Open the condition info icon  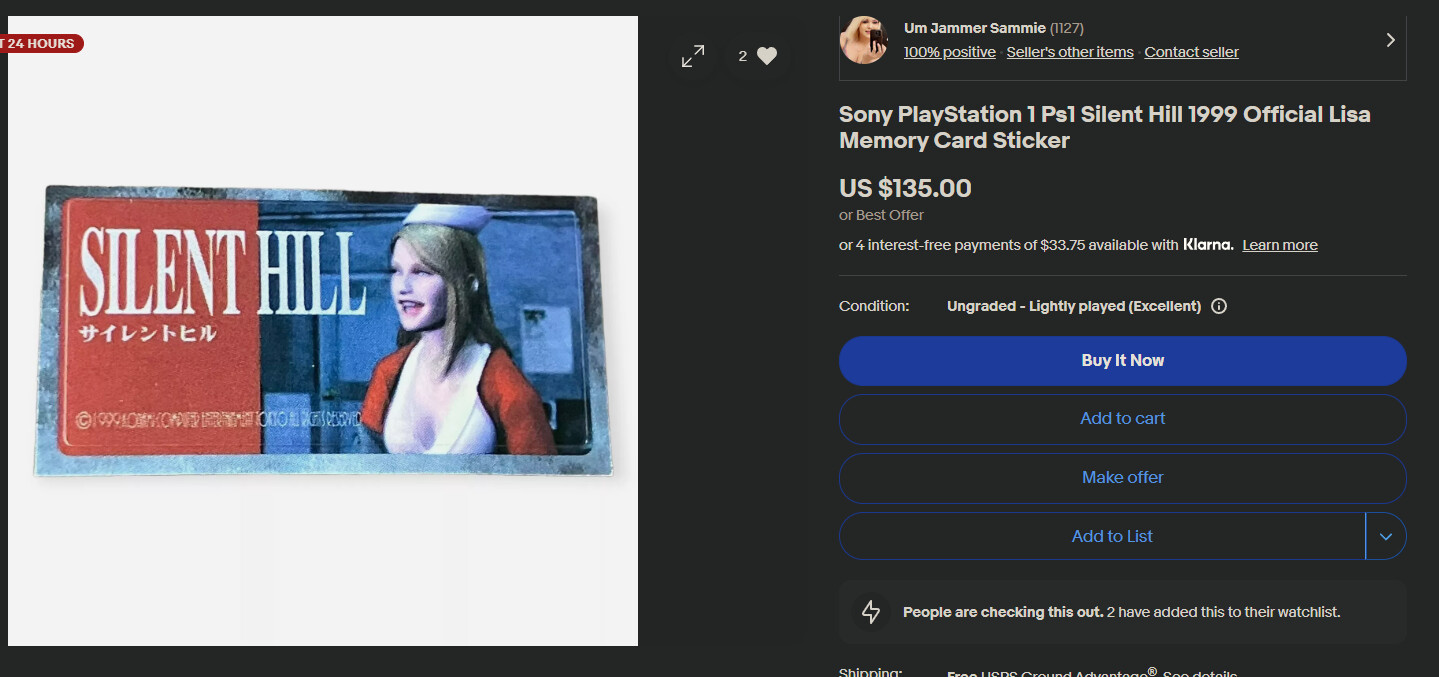[x=1219, y=306]
